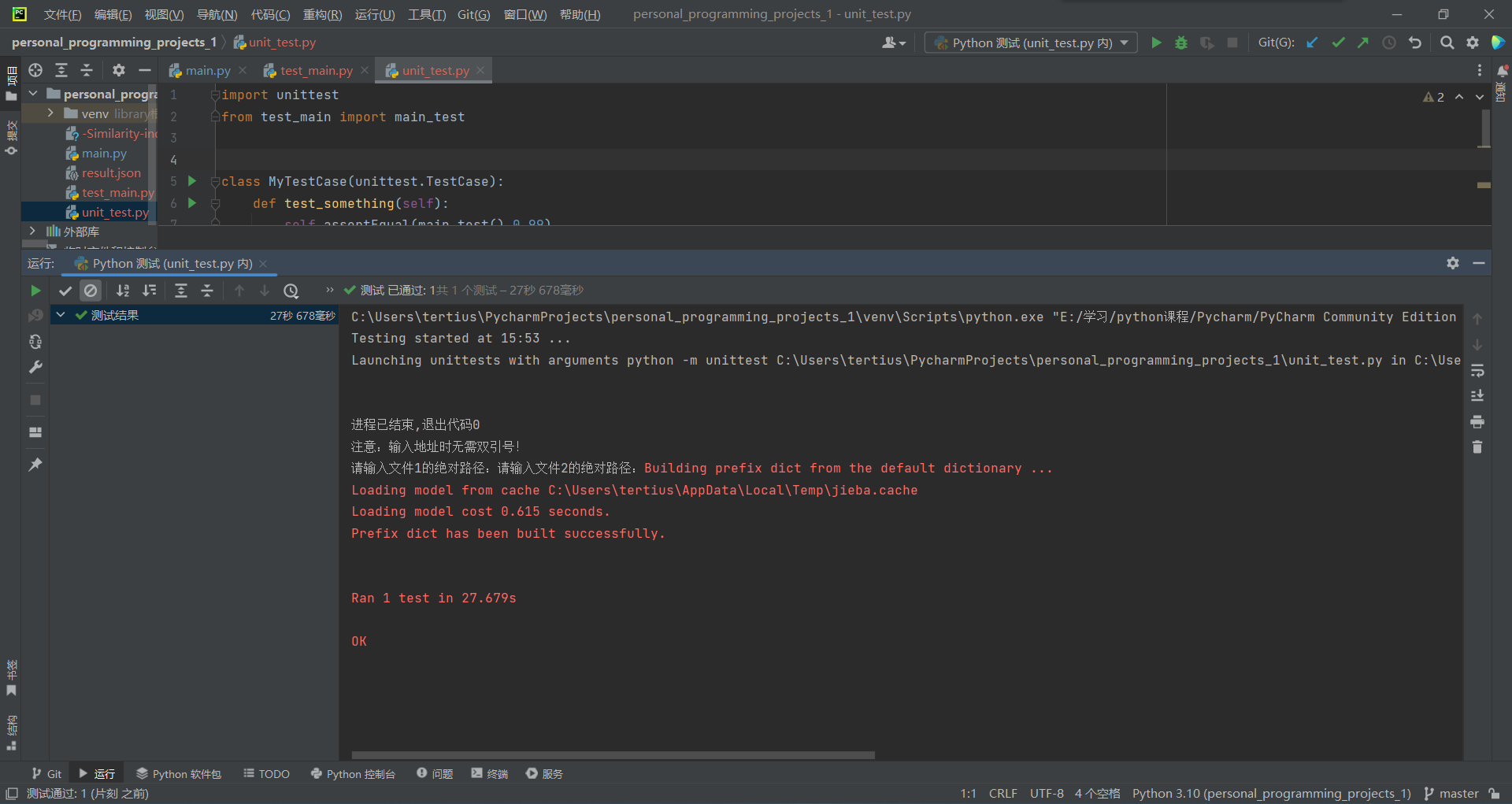Viewport: 1512px width, 804px height.
Task: Collapse the 测试结果 tree node
Action: pos(61,315)
